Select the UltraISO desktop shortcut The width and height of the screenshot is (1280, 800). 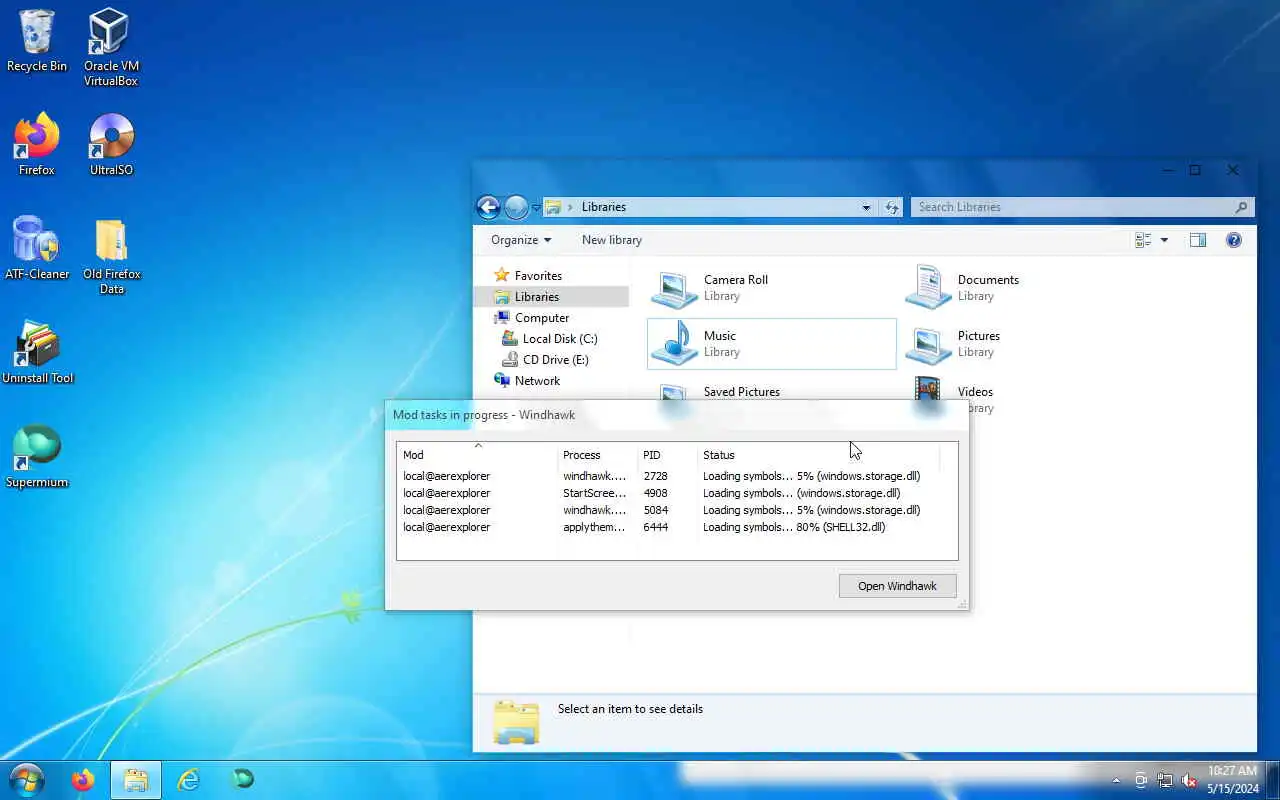pyautogui.click(x=111, y=144)
